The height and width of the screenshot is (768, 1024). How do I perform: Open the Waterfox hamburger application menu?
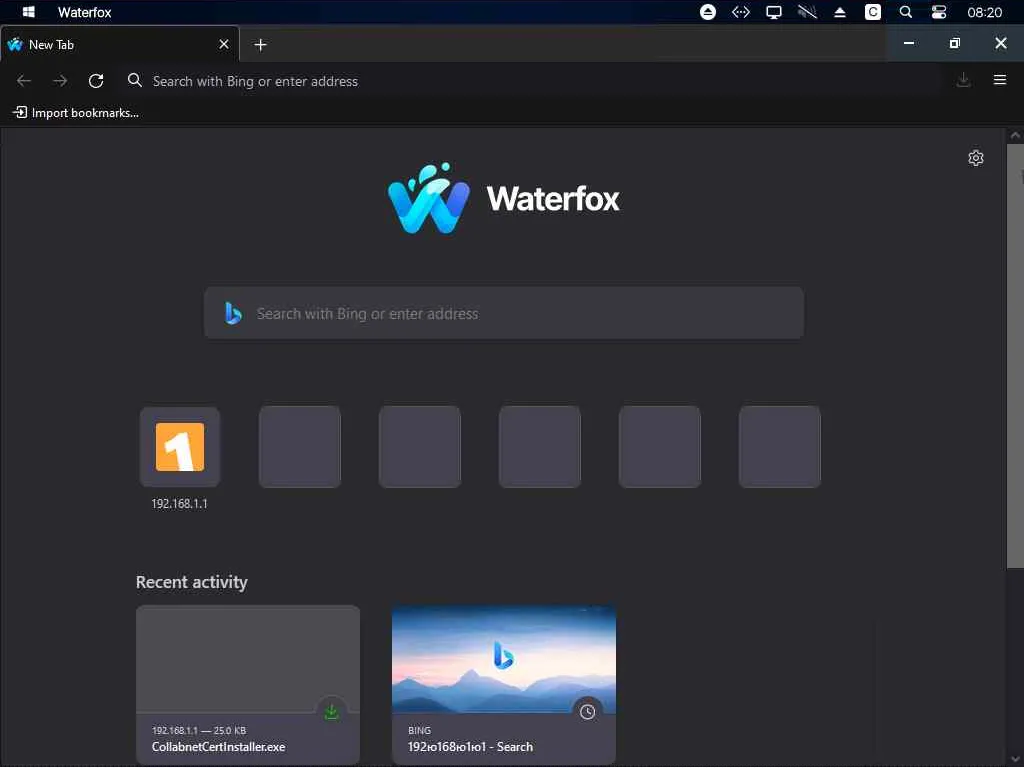[999, 80]
